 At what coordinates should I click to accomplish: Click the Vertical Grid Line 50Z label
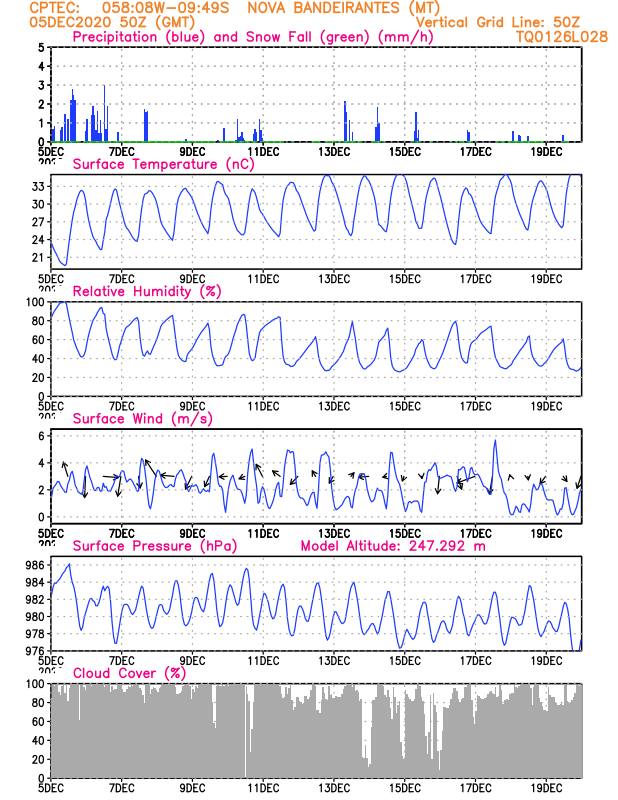click(498, 22)
